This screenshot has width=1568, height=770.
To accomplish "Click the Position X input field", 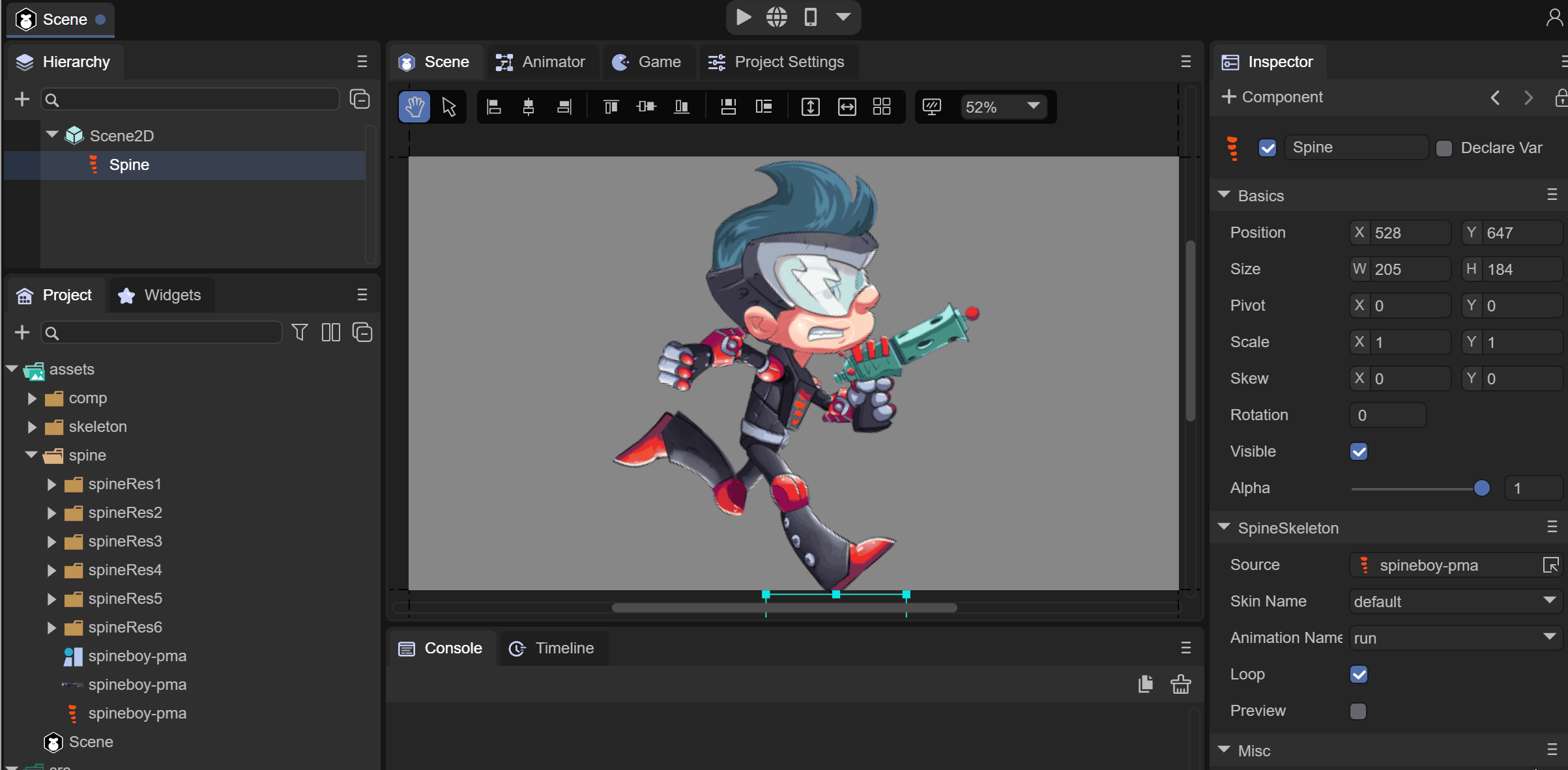I will click(1401, 233).
